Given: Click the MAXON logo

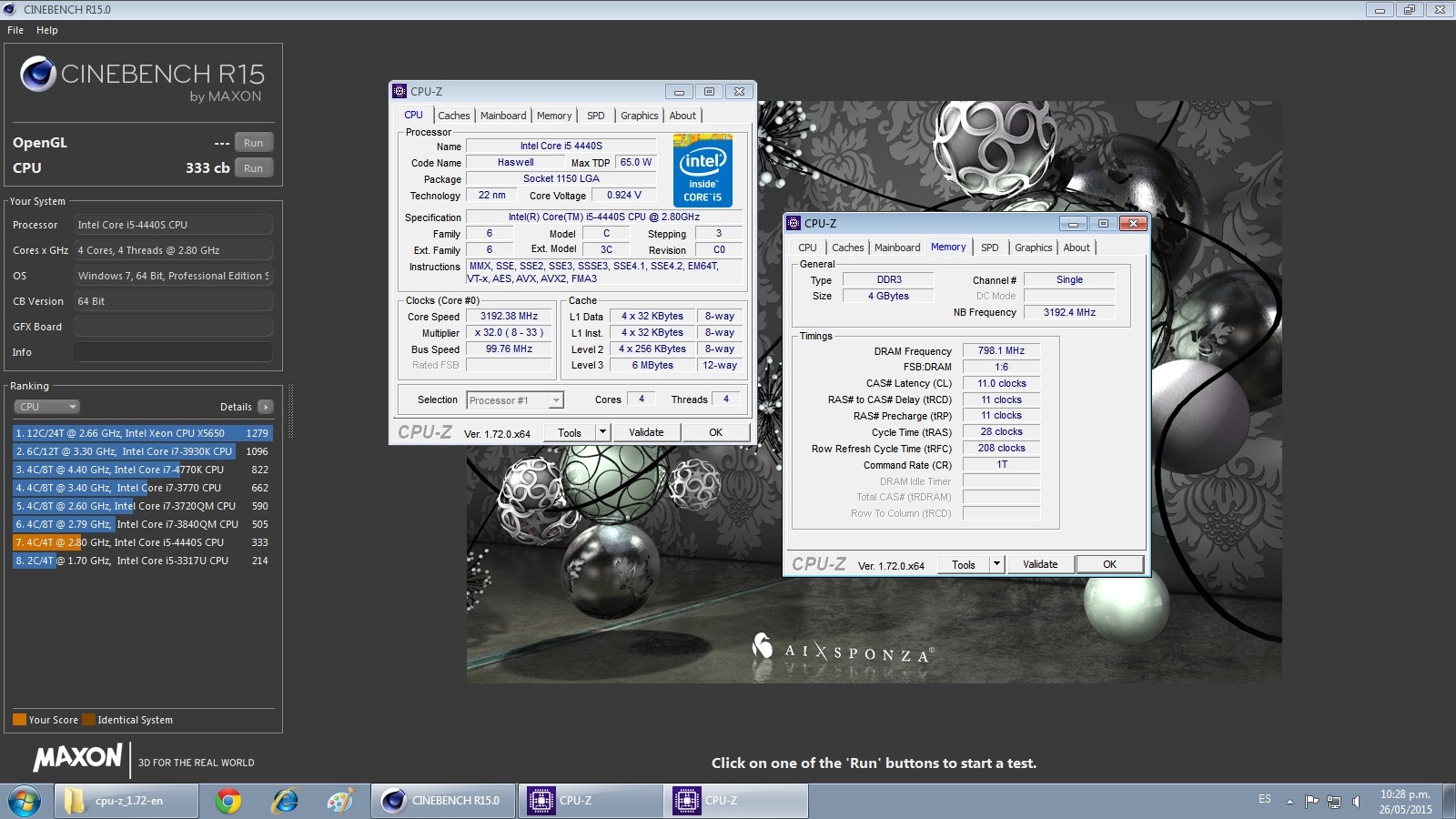Looking at the screenshot, I should [78, 757].
